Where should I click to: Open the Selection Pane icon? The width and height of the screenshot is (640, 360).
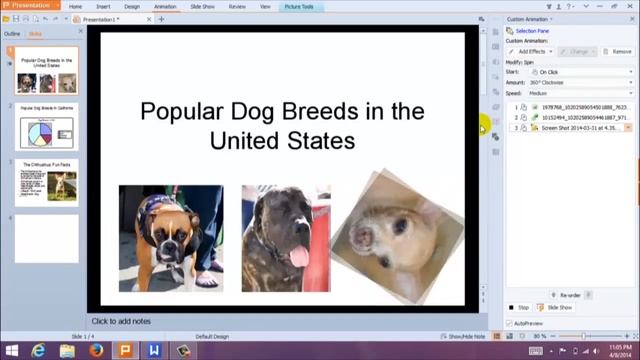(509, 31)
